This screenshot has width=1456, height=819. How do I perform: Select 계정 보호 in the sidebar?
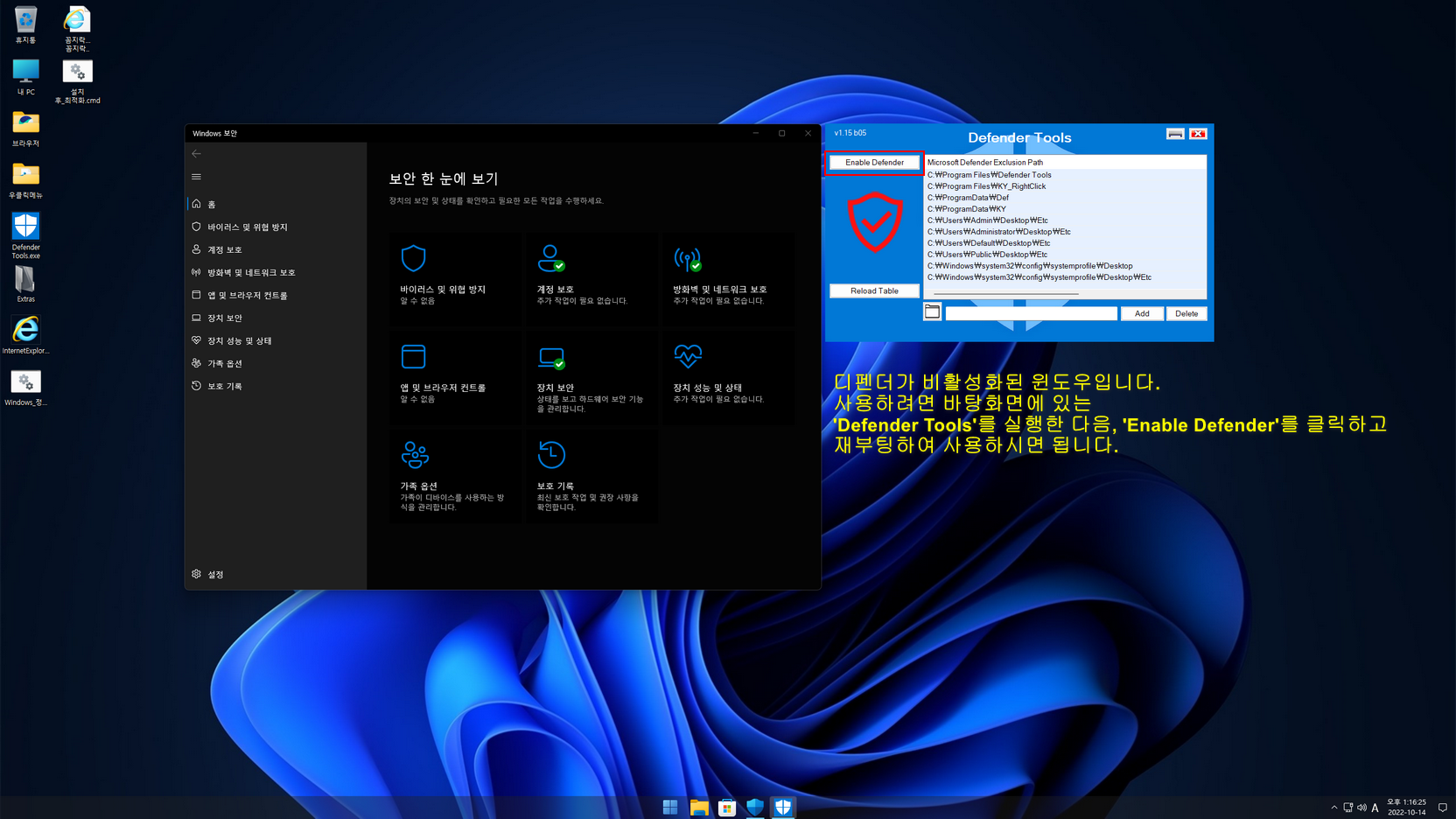(x=276, y=249)
